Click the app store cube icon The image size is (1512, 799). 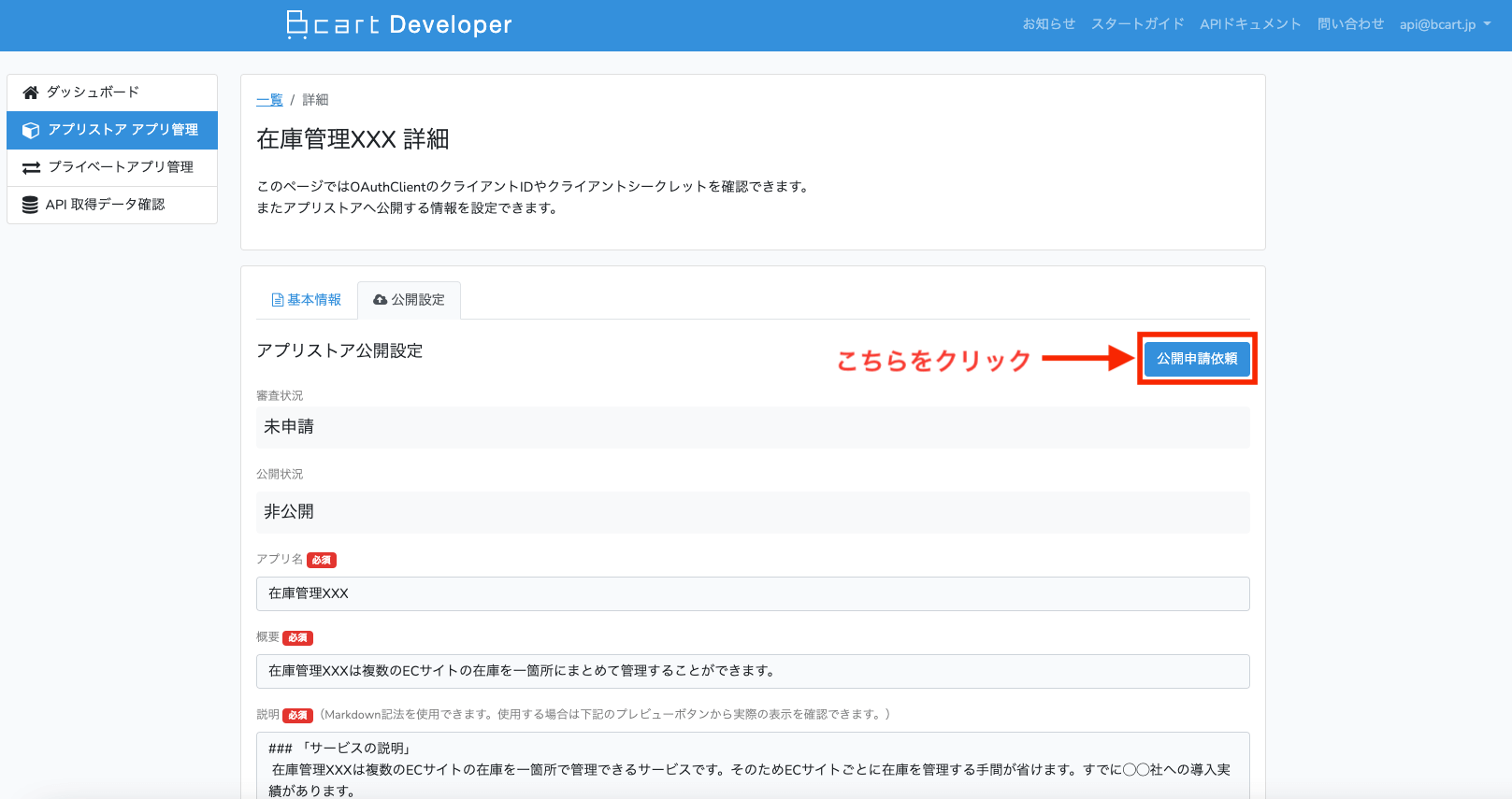pos(31,130)
